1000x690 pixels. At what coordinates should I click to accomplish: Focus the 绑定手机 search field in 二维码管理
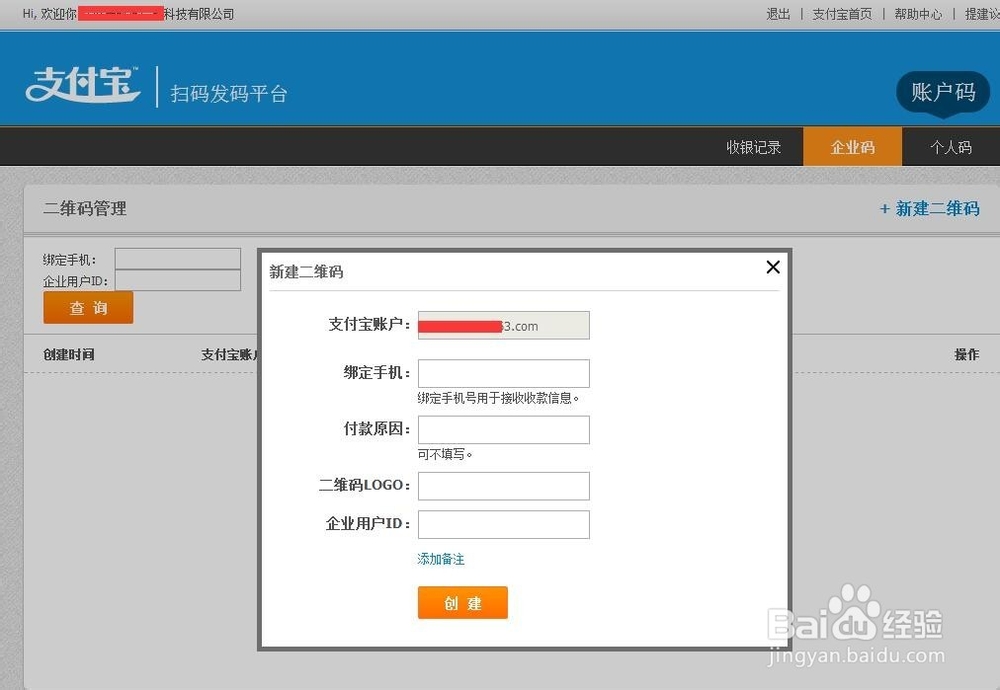pyautogui.click(x=178, y=259)
